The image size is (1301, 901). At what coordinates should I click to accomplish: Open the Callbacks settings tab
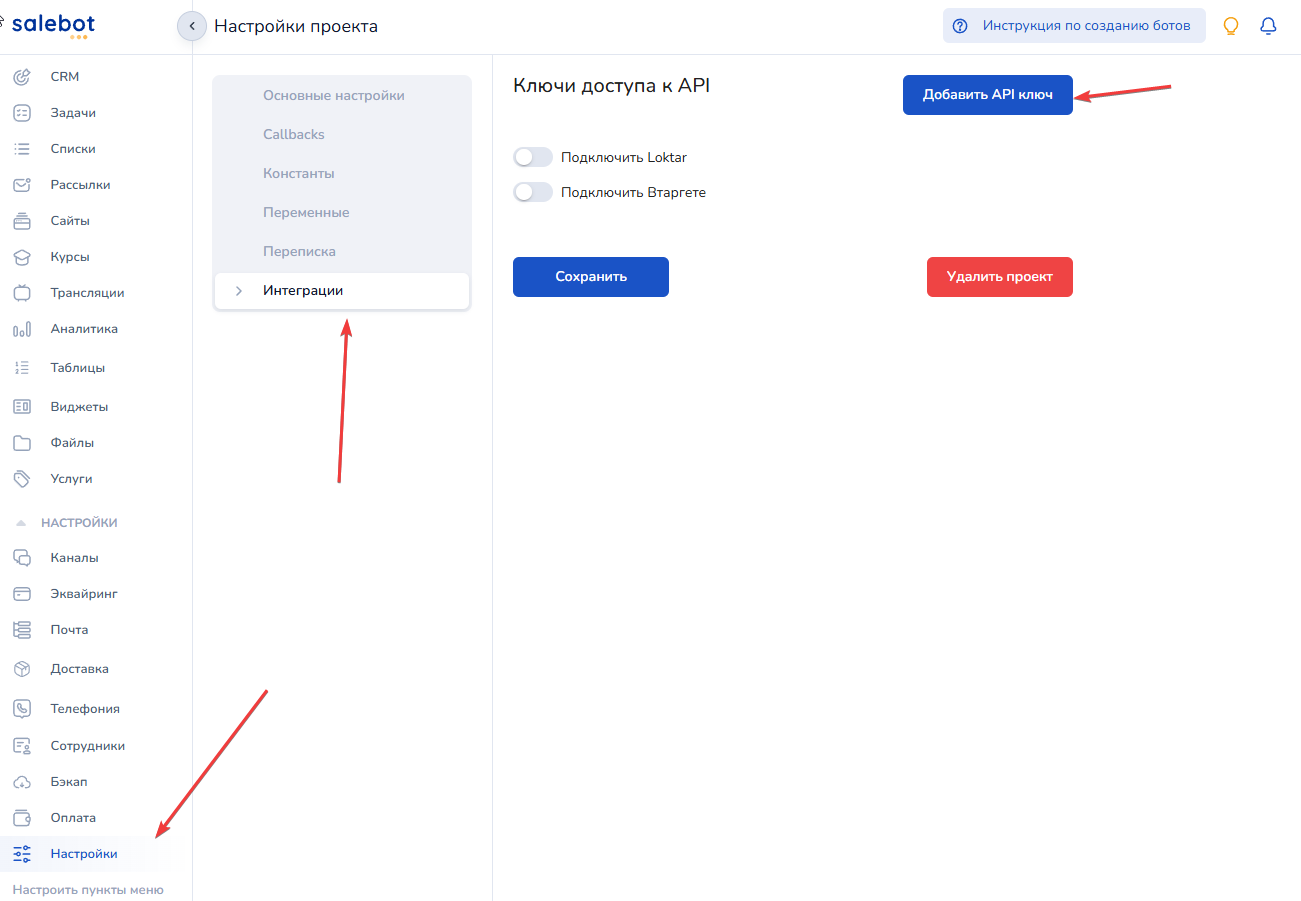pyautogui.click(x=293, y=134)
